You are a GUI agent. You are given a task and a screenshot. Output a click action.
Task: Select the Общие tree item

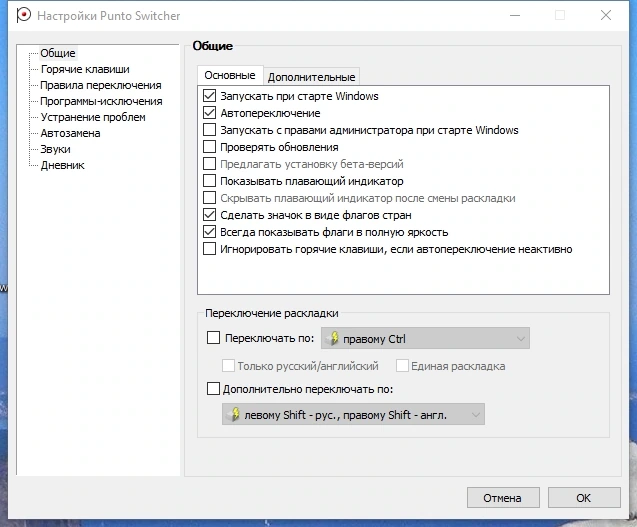point(58,53)
